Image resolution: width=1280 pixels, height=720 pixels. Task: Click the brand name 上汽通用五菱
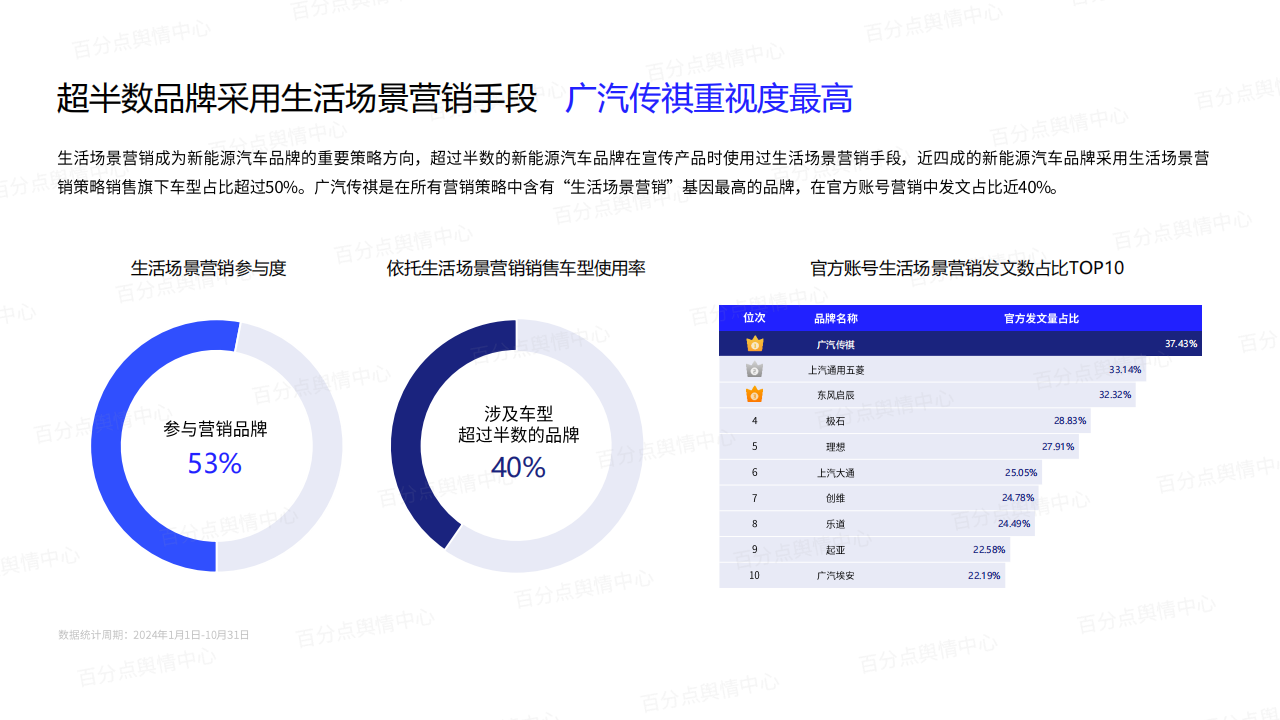[836, 370]
